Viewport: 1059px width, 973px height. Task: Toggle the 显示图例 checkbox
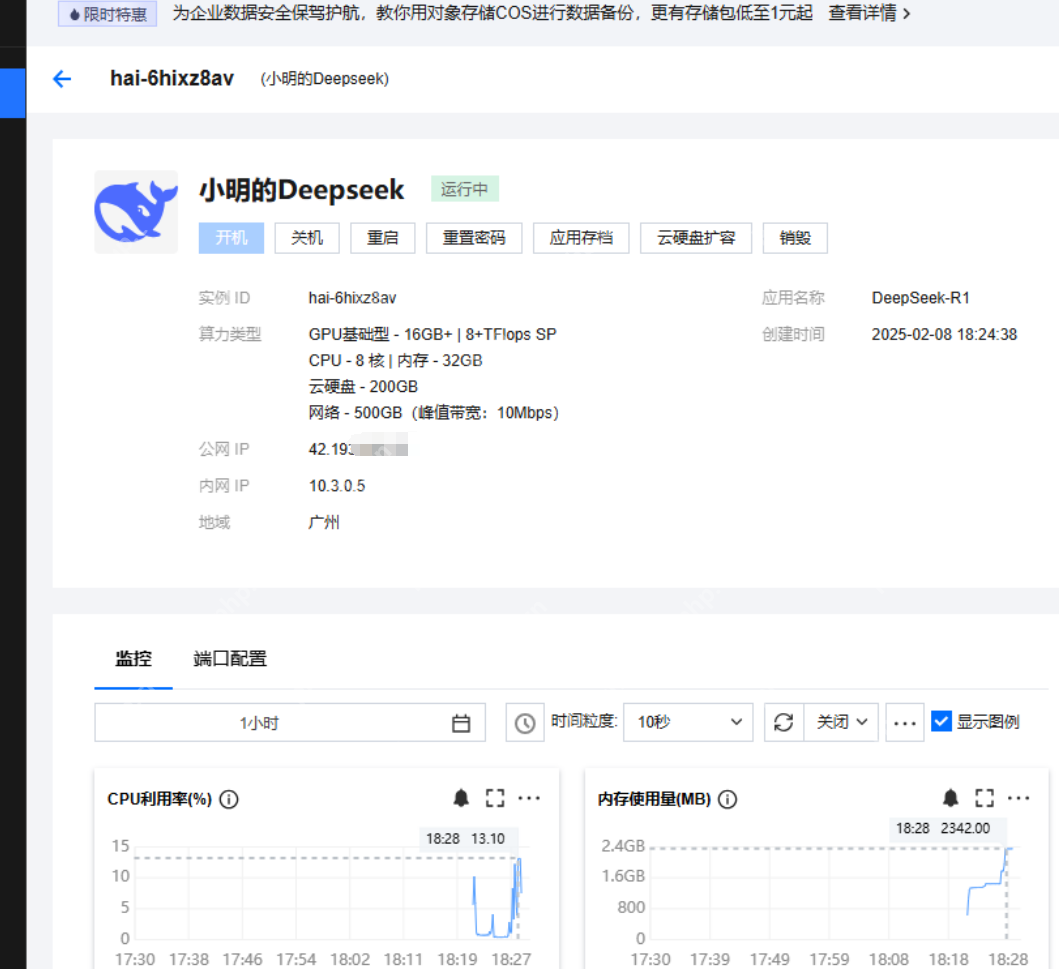click(x=941, y=722)
